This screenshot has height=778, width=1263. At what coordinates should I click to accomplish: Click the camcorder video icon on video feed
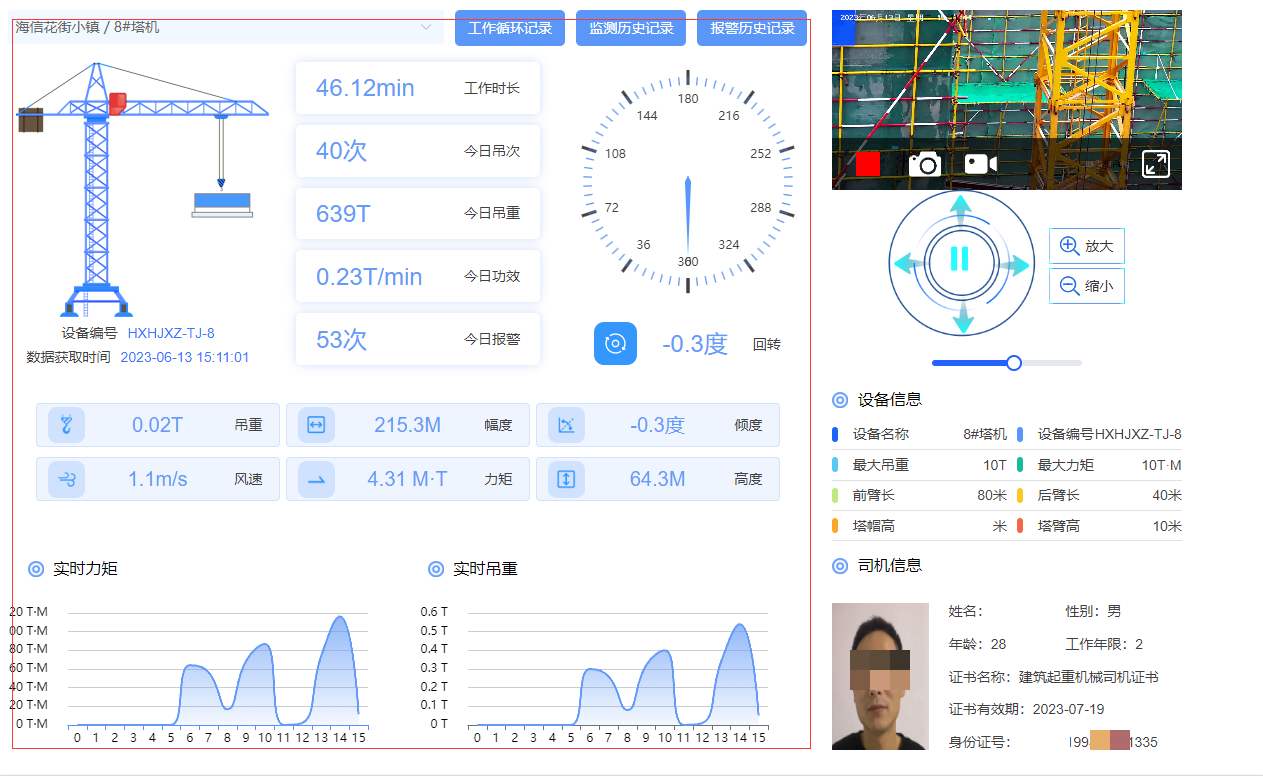(x=981, y=163)
